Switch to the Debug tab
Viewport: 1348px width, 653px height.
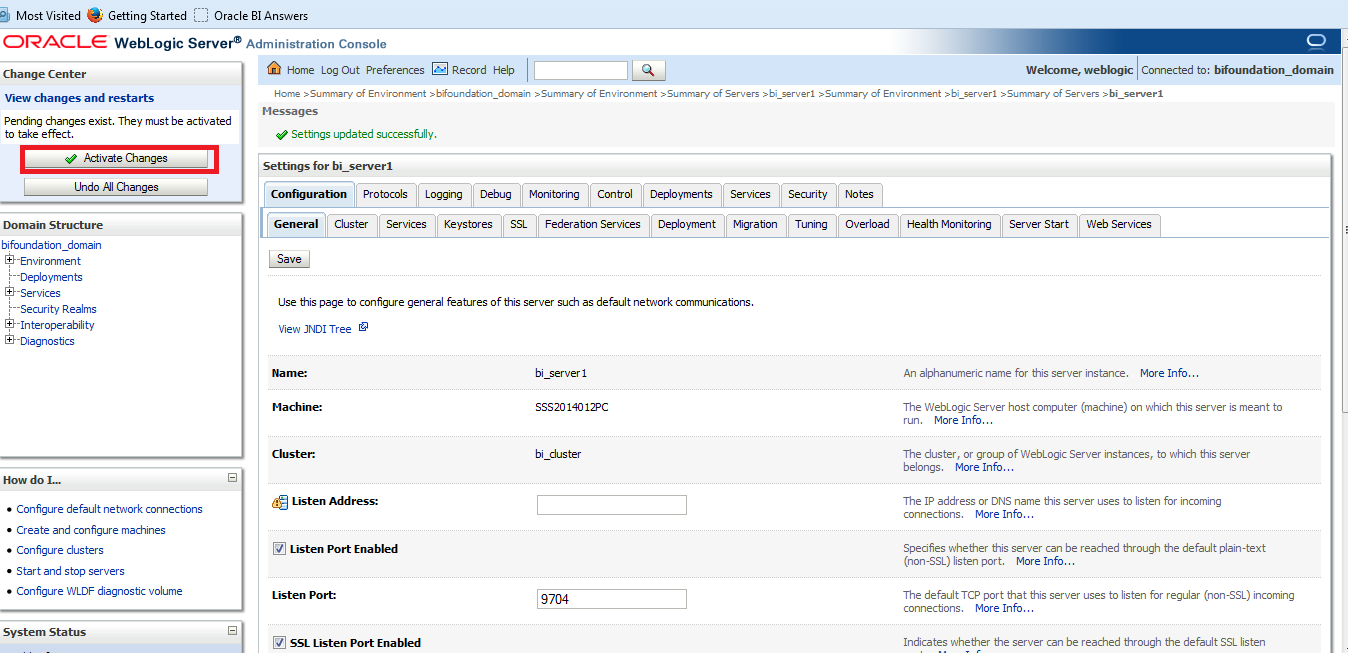click(x=495, y=194)
